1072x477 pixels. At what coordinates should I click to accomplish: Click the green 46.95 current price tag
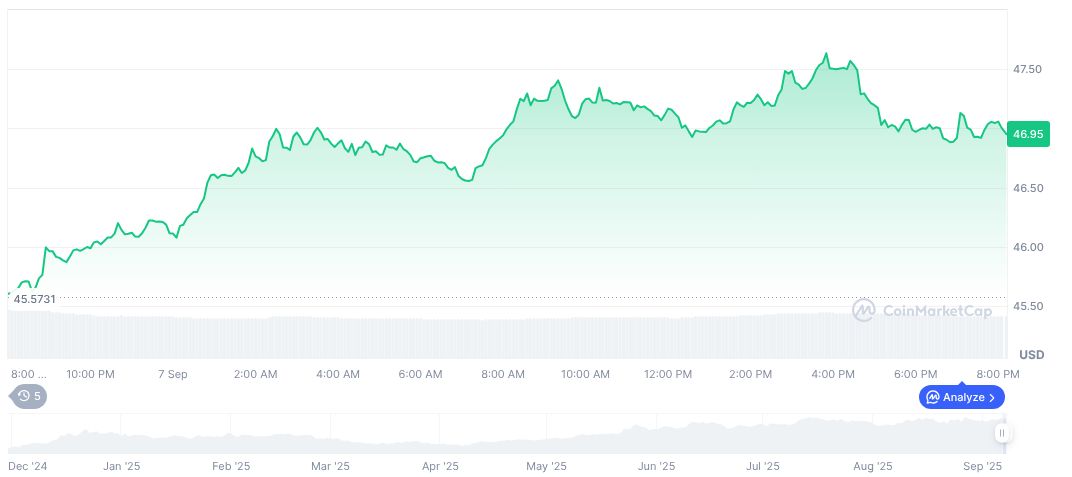(x=1028, y=134)
